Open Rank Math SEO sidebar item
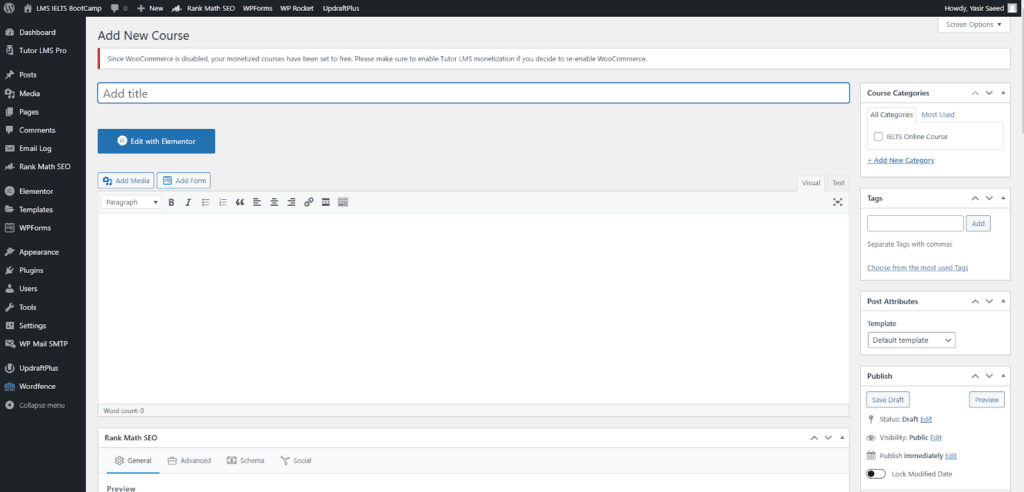 coord(42,167)
